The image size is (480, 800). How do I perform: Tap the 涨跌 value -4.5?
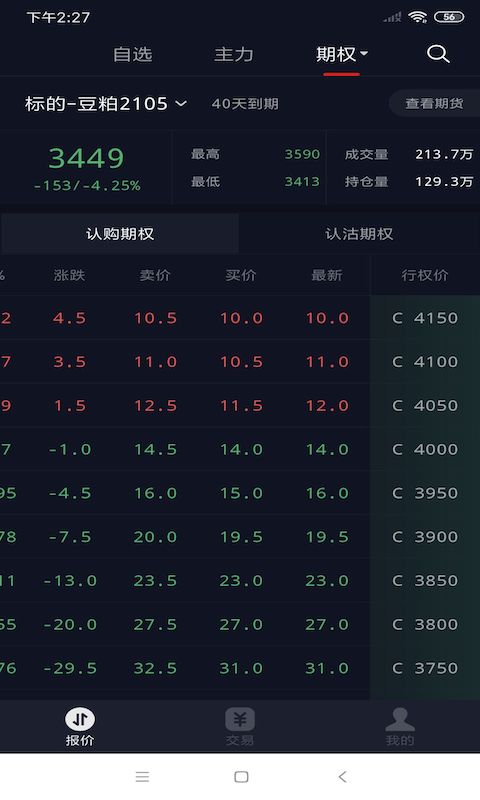[69, 493]
